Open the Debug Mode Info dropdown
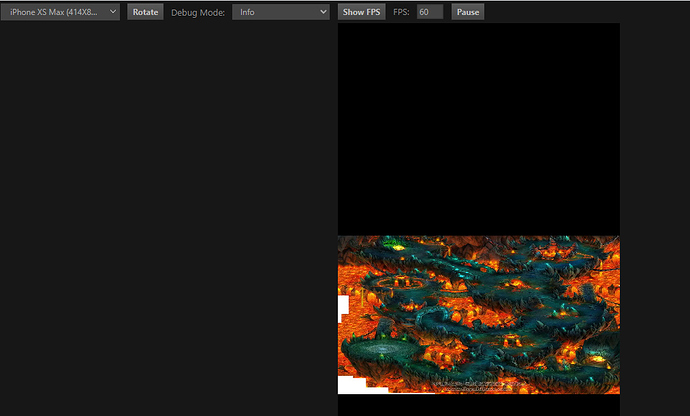 [281, 12]
